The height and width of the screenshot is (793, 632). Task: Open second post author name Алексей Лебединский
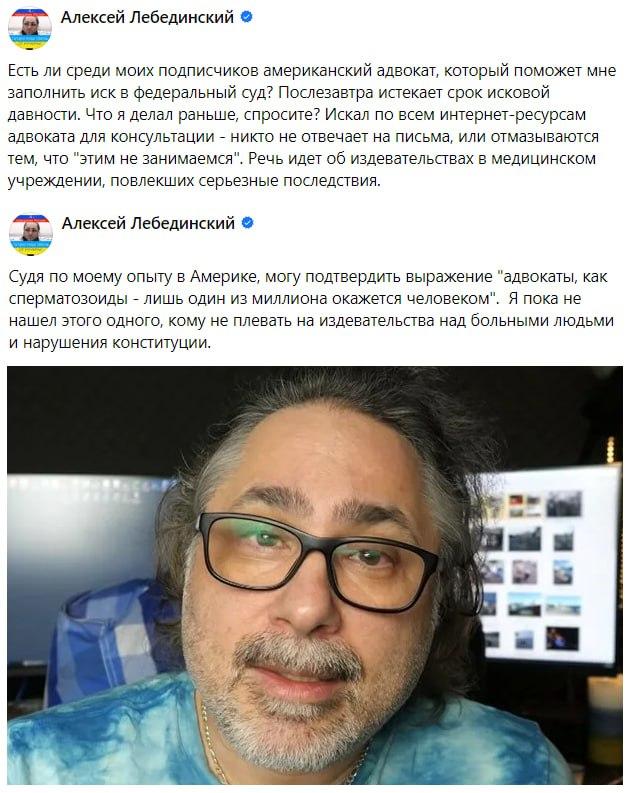coord(148,223)
